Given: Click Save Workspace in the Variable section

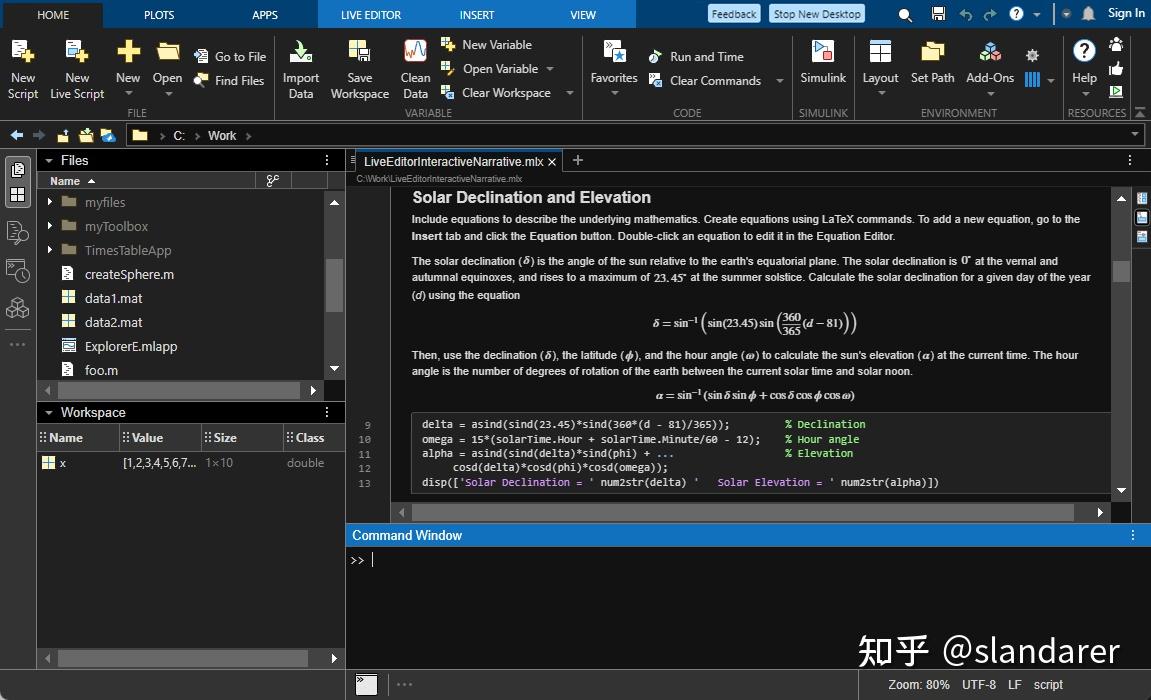Looking at the screenshot, I should [x=359, y=68].
